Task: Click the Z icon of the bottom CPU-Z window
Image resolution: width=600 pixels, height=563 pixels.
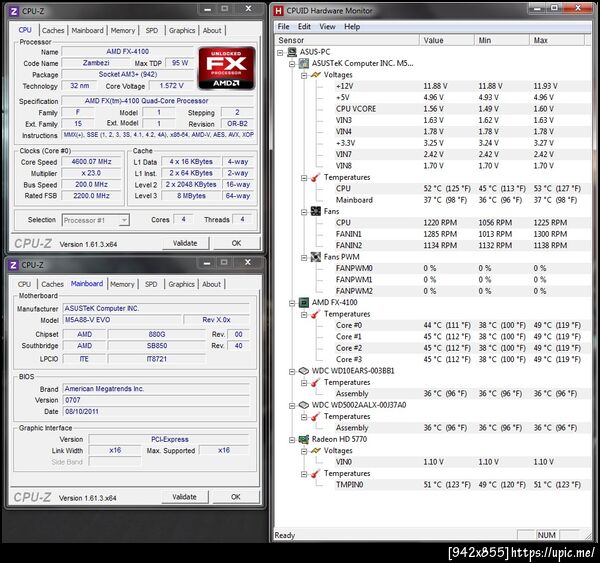Action: pos(13,265)
